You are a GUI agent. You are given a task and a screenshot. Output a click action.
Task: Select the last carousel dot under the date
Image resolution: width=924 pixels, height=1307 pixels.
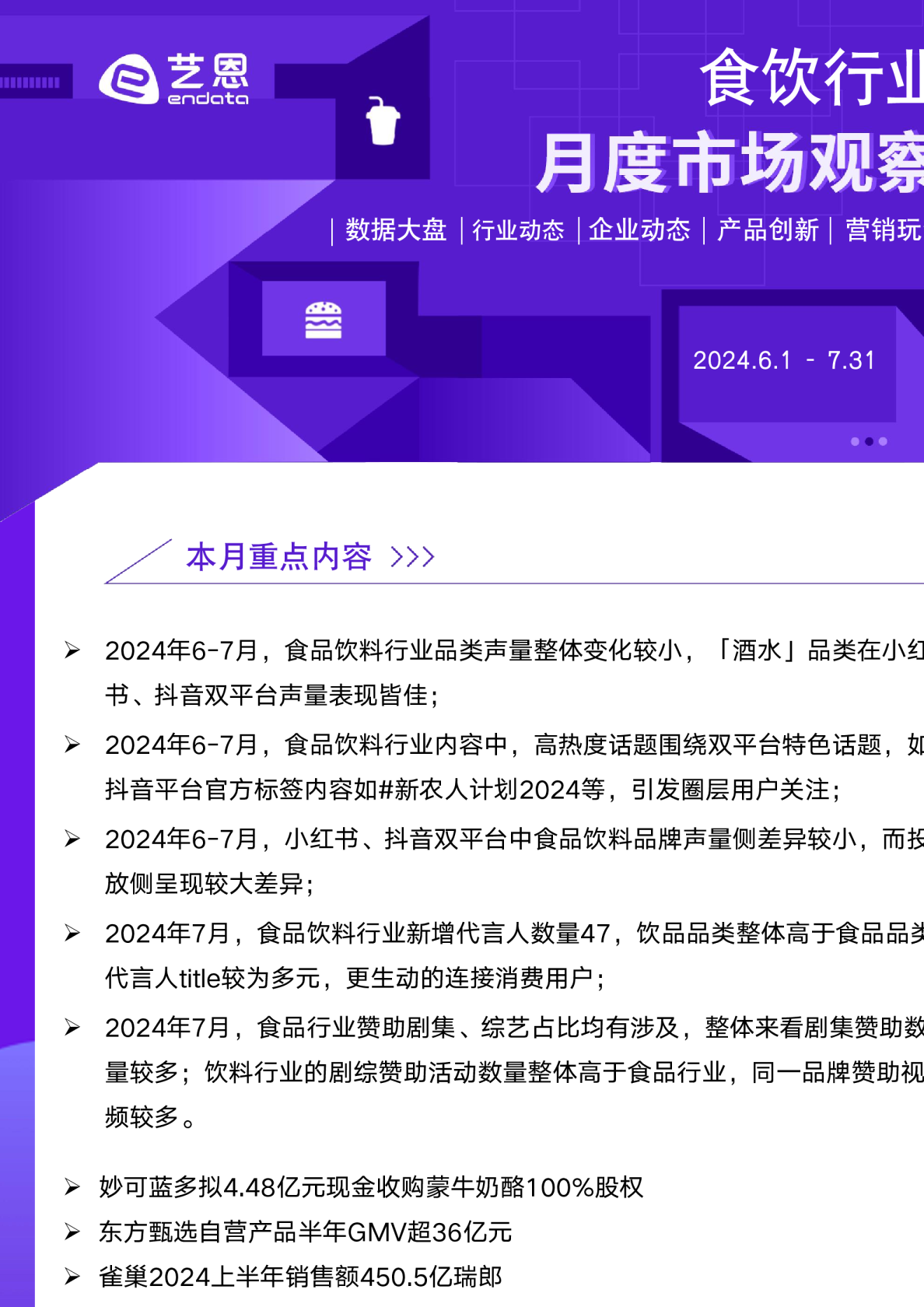(883, 441)
